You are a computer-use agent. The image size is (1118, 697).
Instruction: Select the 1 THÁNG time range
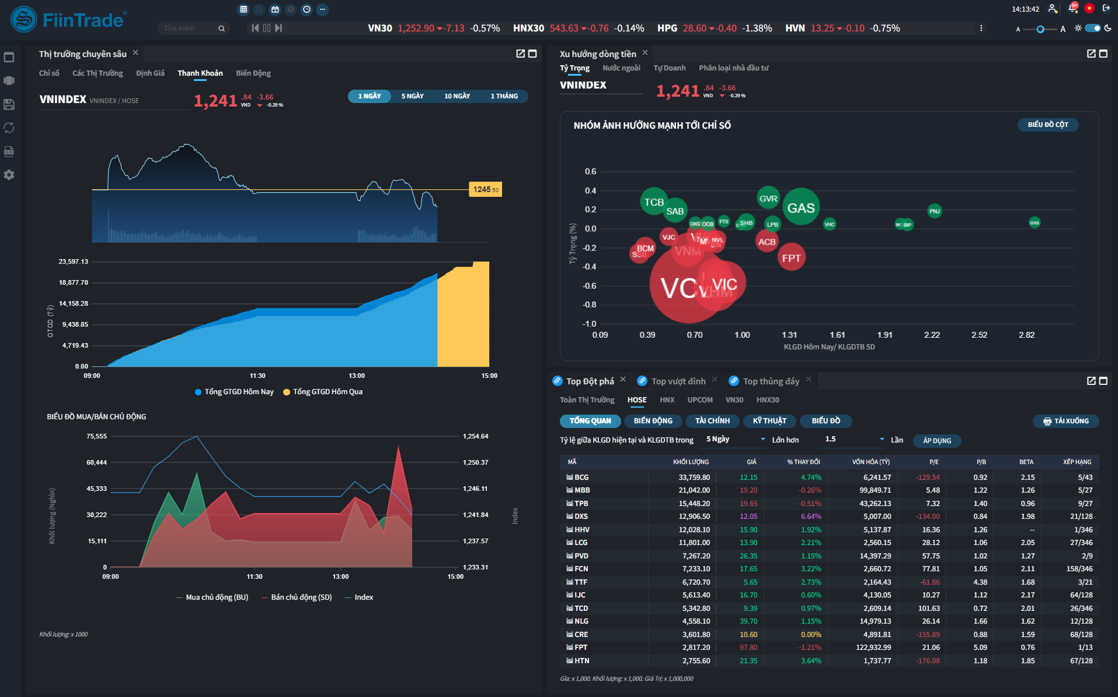pyautogui.click(x=504, y=96)
